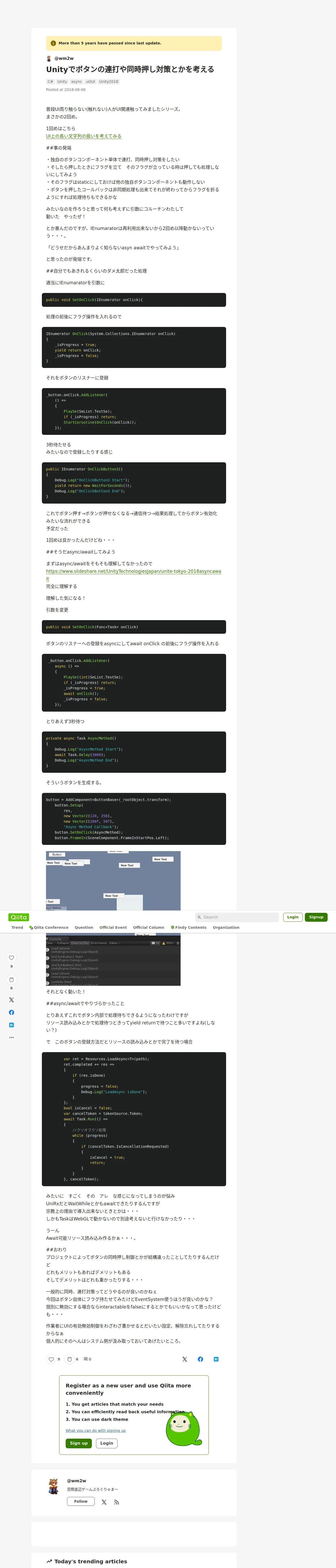336x1568 pixels.
Task: Click the stock icon below the article
Action: point(70,1359)
